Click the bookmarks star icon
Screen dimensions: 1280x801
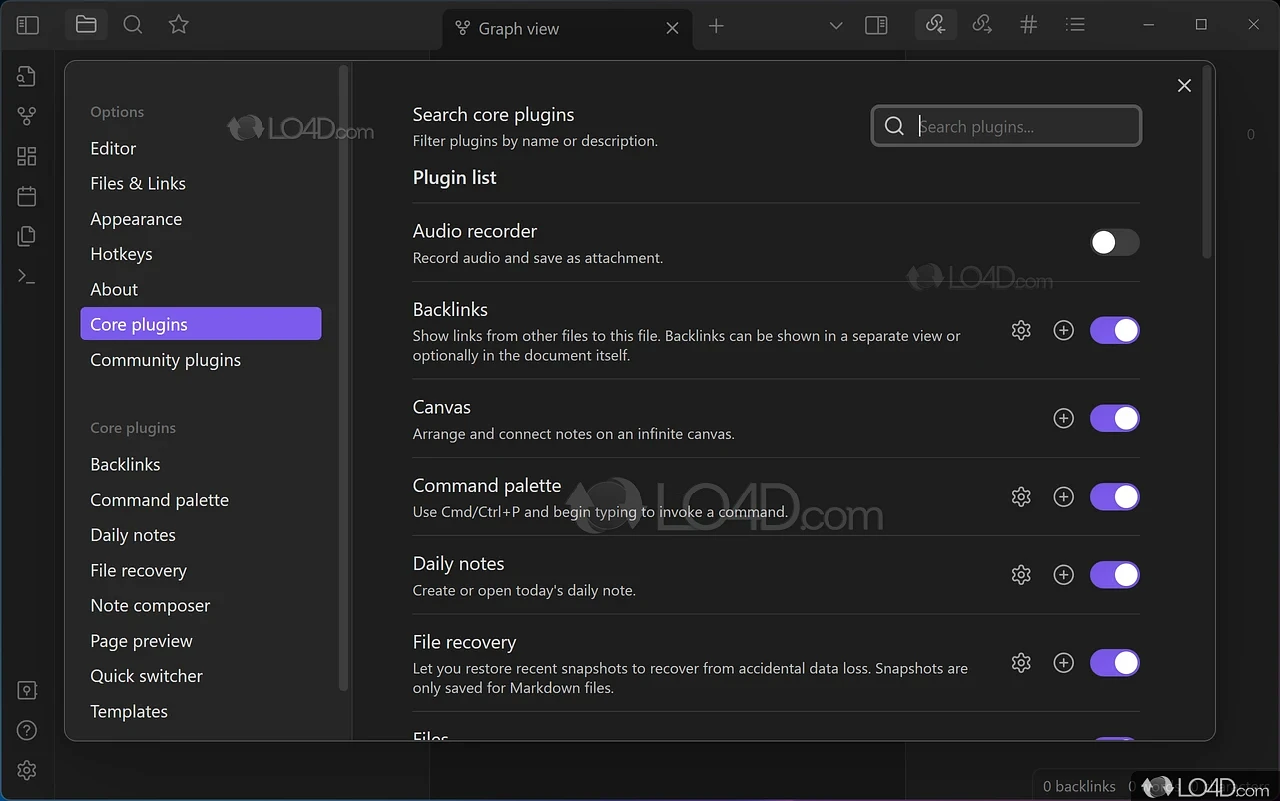(x=179, y=25)
